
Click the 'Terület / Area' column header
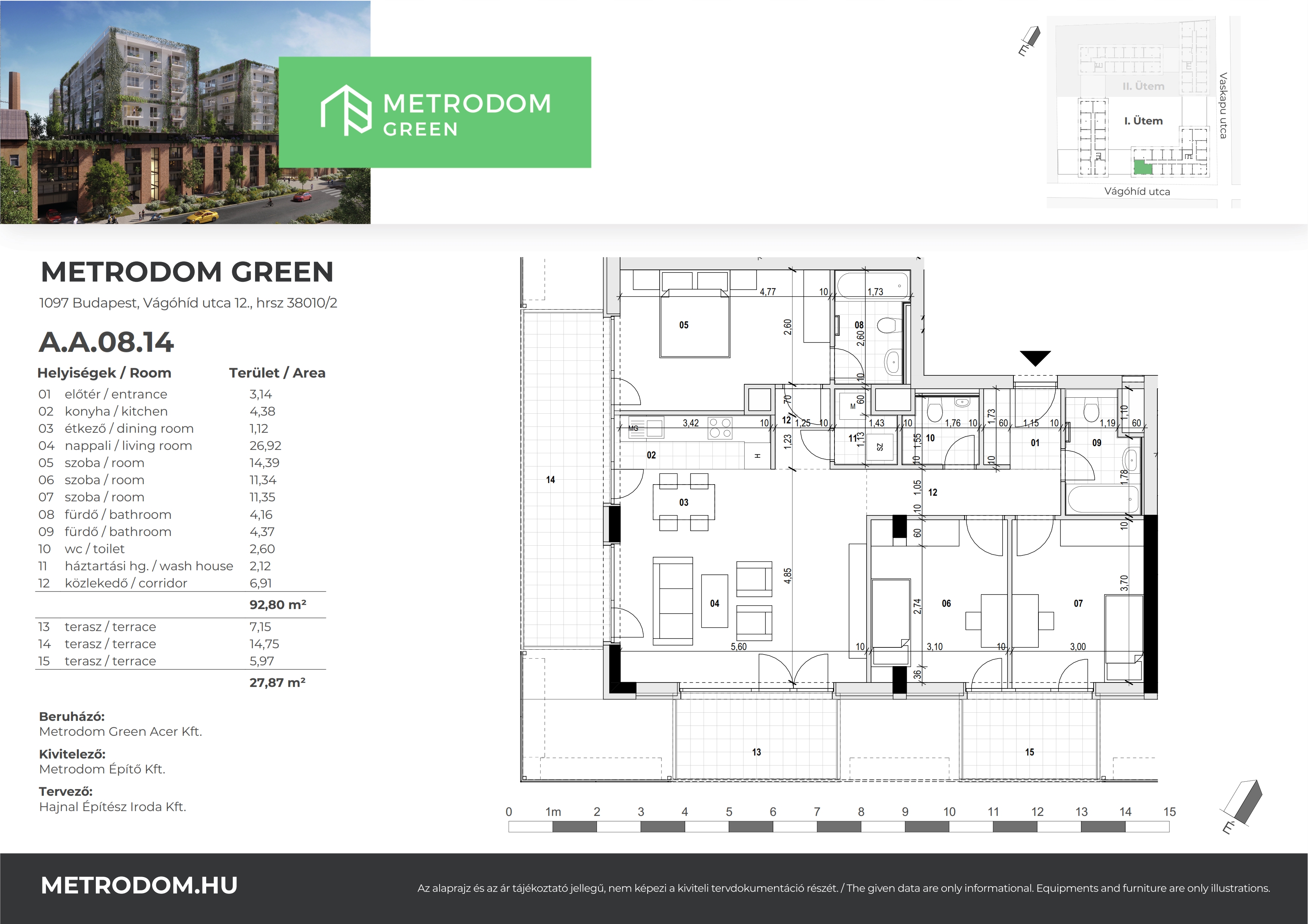277,373
